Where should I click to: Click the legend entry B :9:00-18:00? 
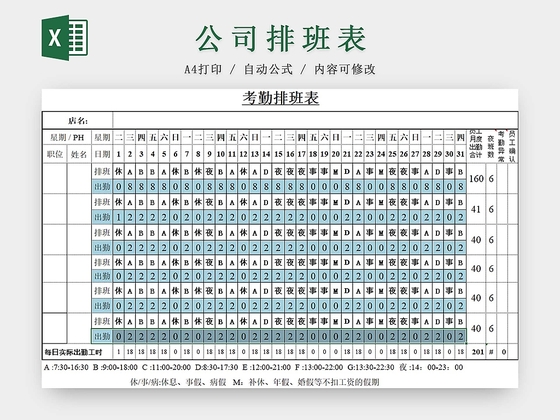tap(115, 367)
